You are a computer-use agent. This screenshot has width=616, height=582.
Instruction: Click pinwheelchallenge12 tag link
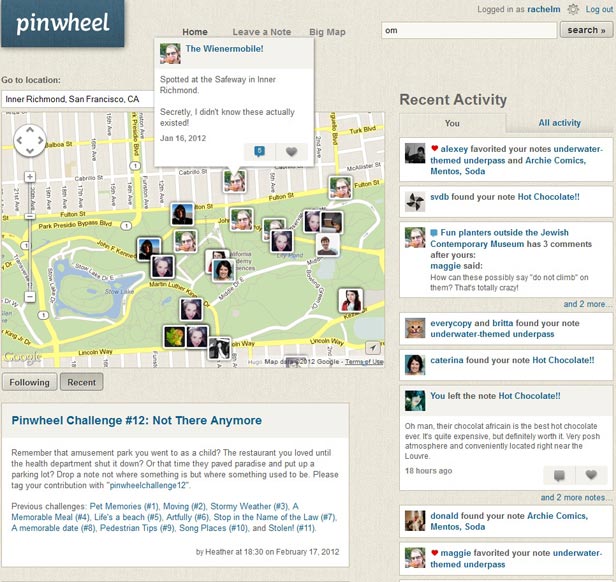[148, 485]
